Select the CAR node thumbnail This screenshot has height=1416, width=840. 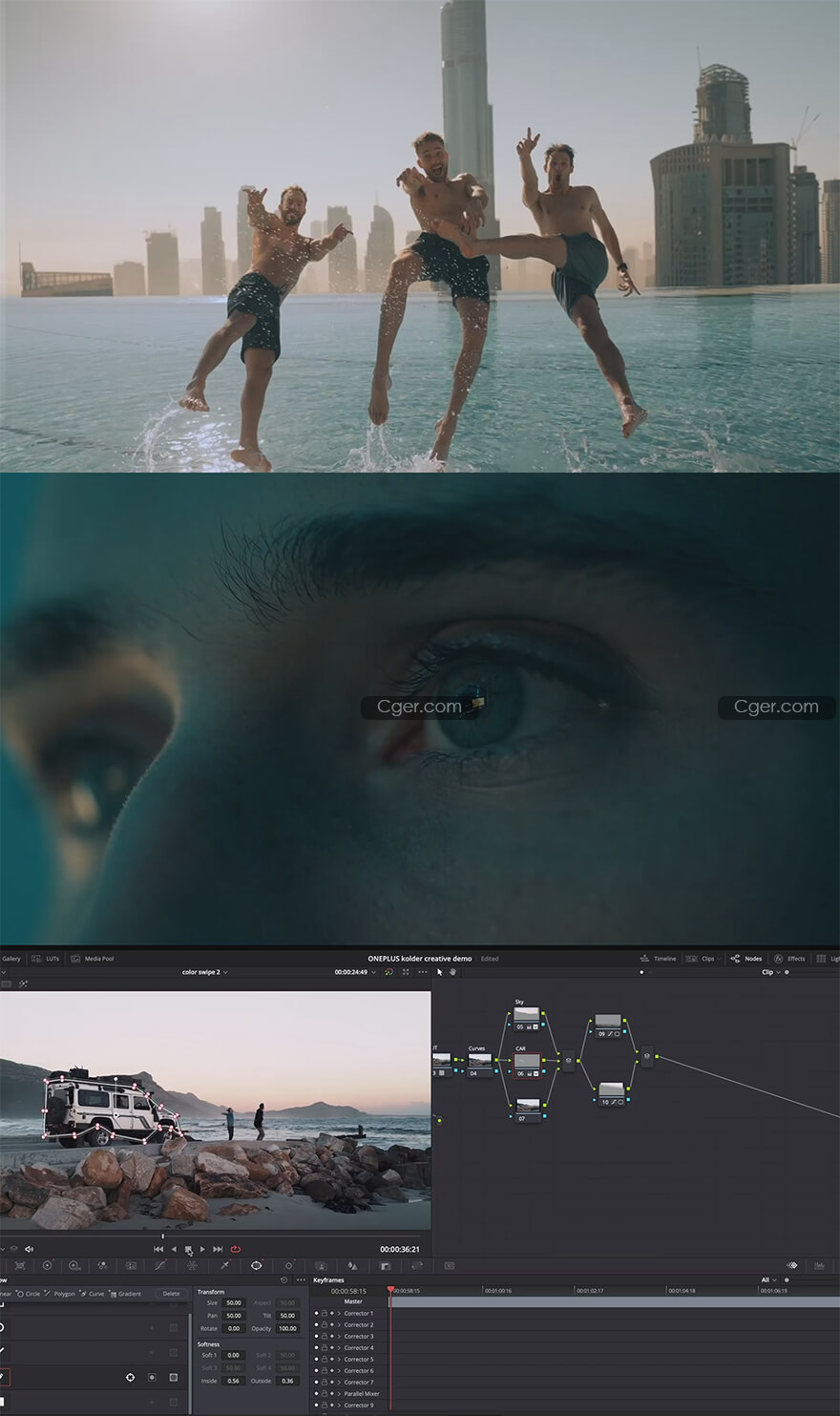527,1063
